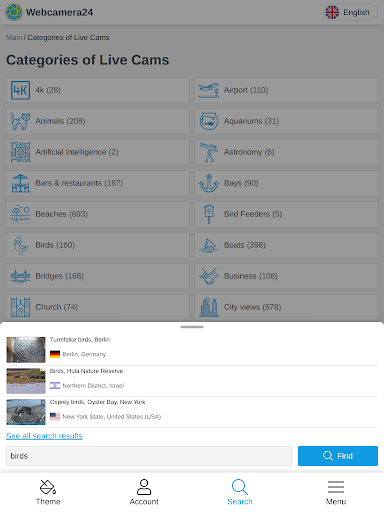
Task: Open the Airport (110) category
Action: coord(286,90)
